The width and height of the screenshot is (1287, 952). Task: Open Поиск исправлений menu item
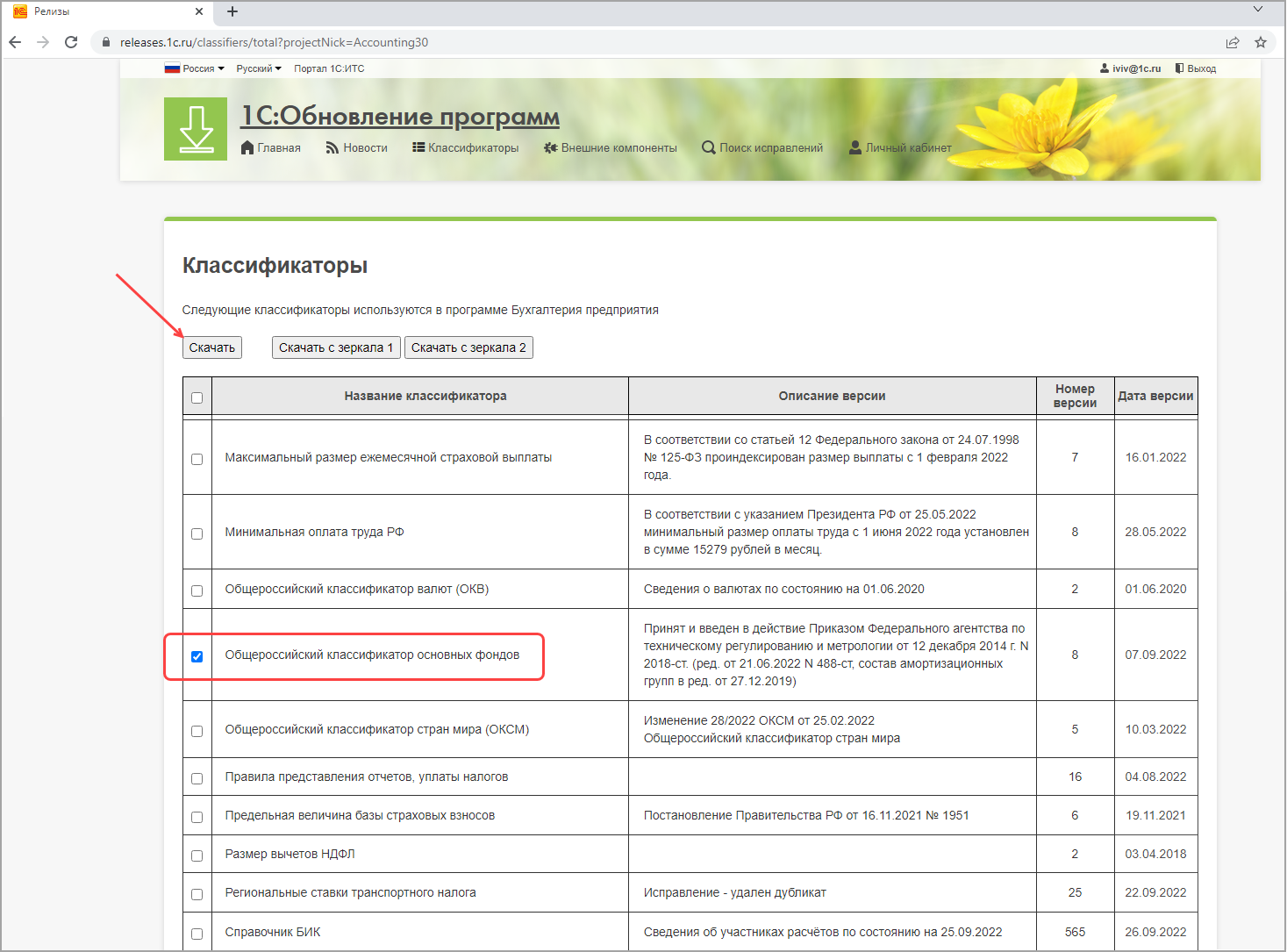pos(762,147)
